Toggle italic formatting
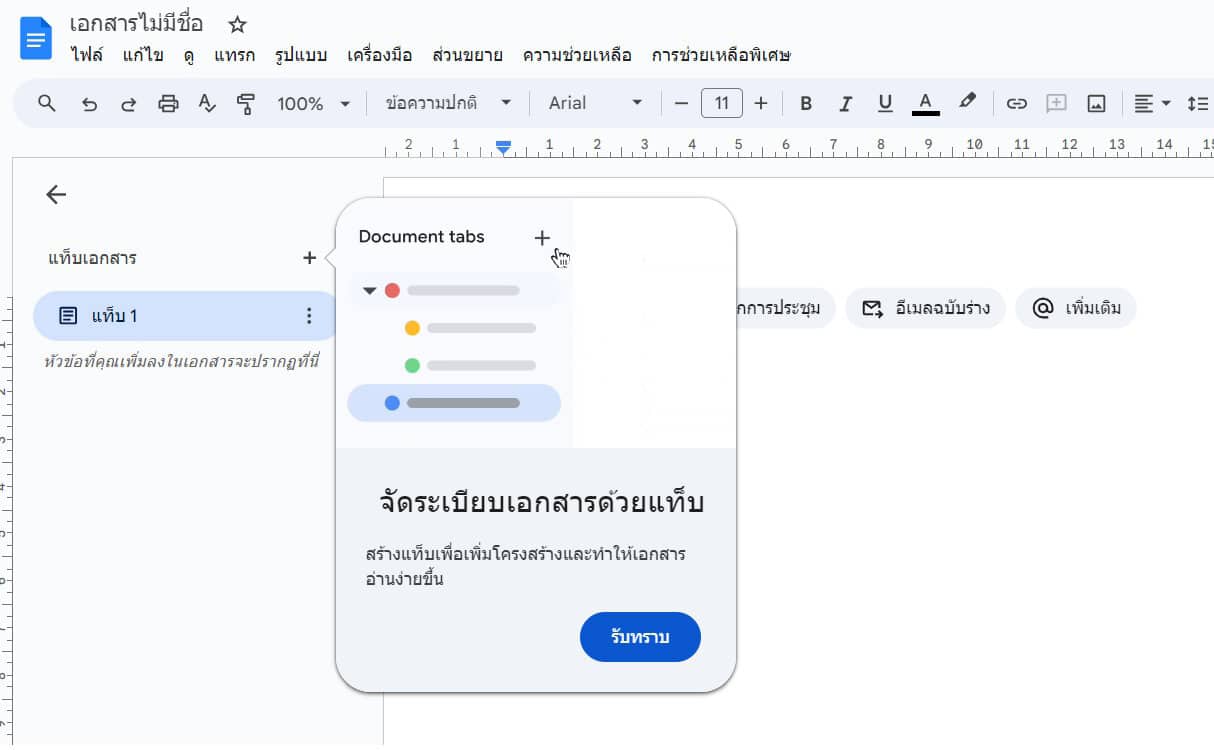The image size is (1214, 750). tap(845, 103)
